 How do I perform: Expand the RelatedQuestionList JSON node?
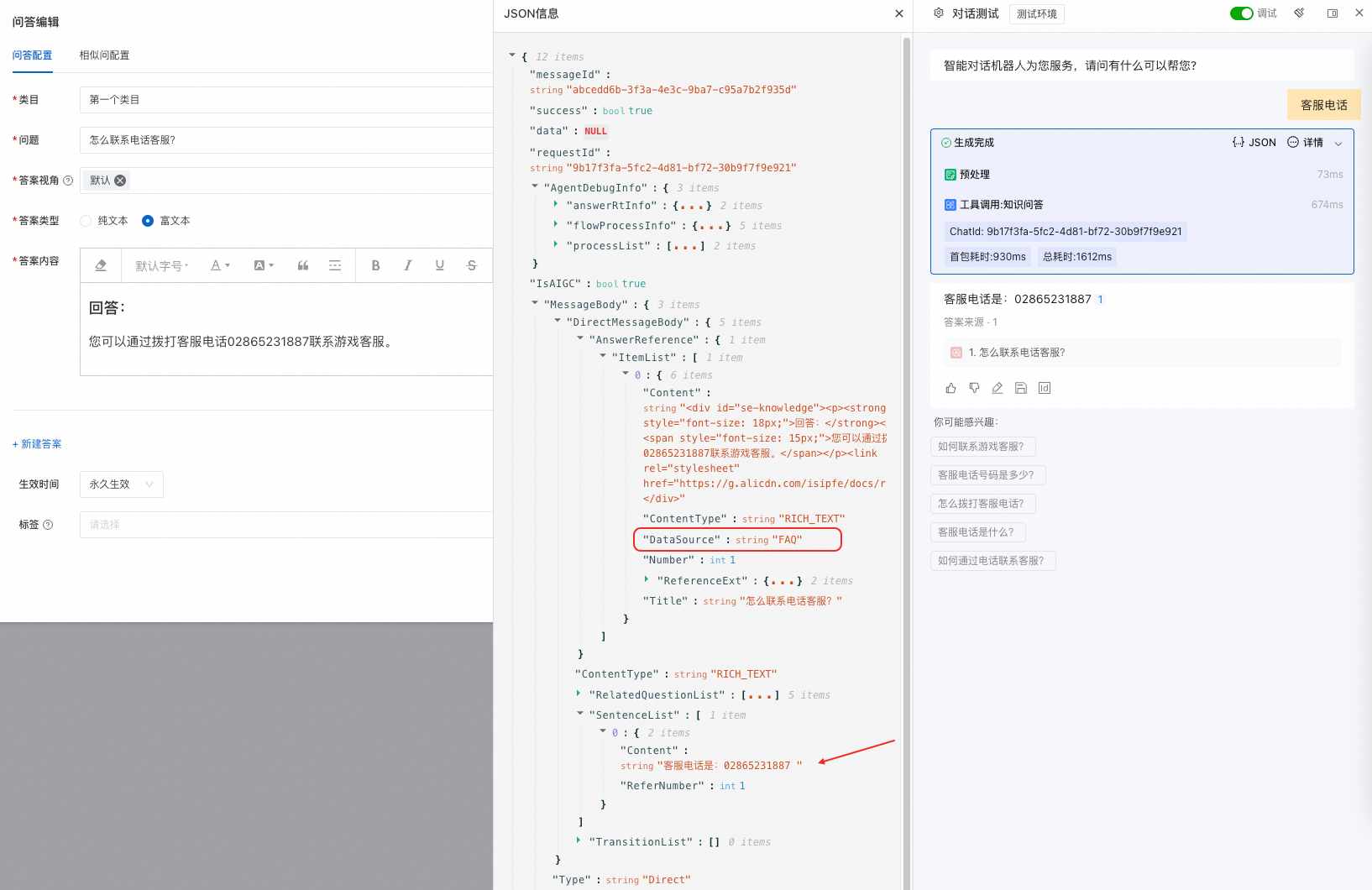(579, 694)
